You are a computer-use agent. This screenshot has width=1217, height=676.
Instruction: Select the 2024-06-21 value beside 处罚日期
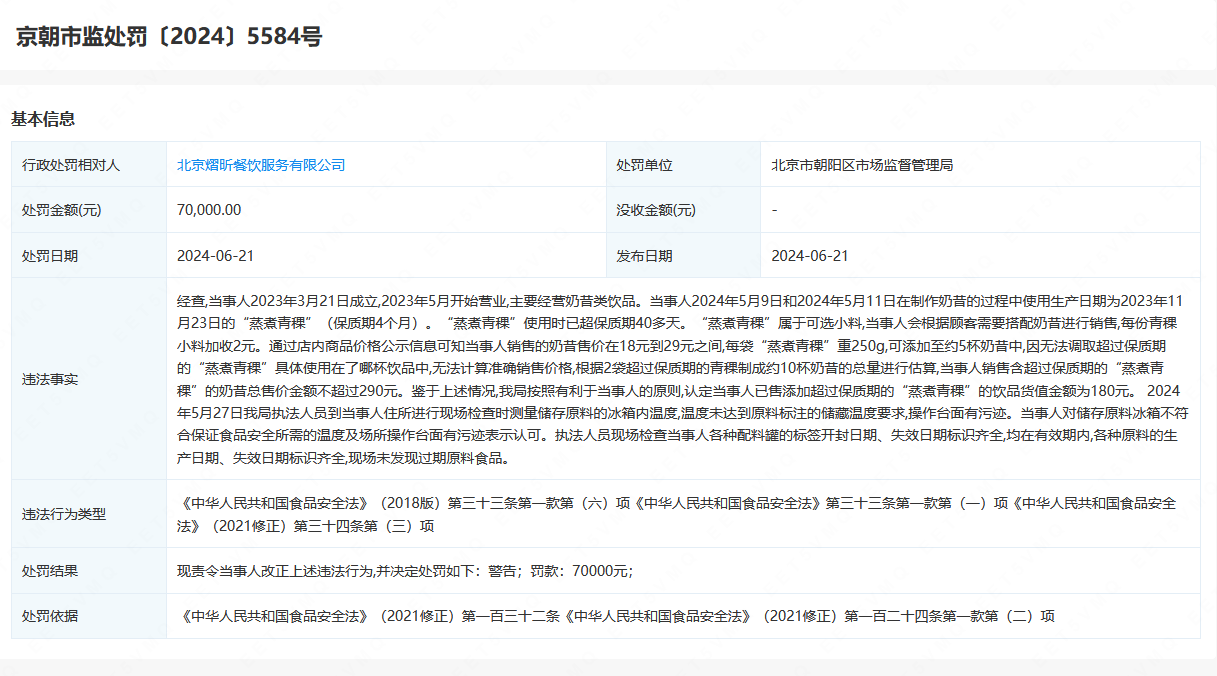coord(216,255)
